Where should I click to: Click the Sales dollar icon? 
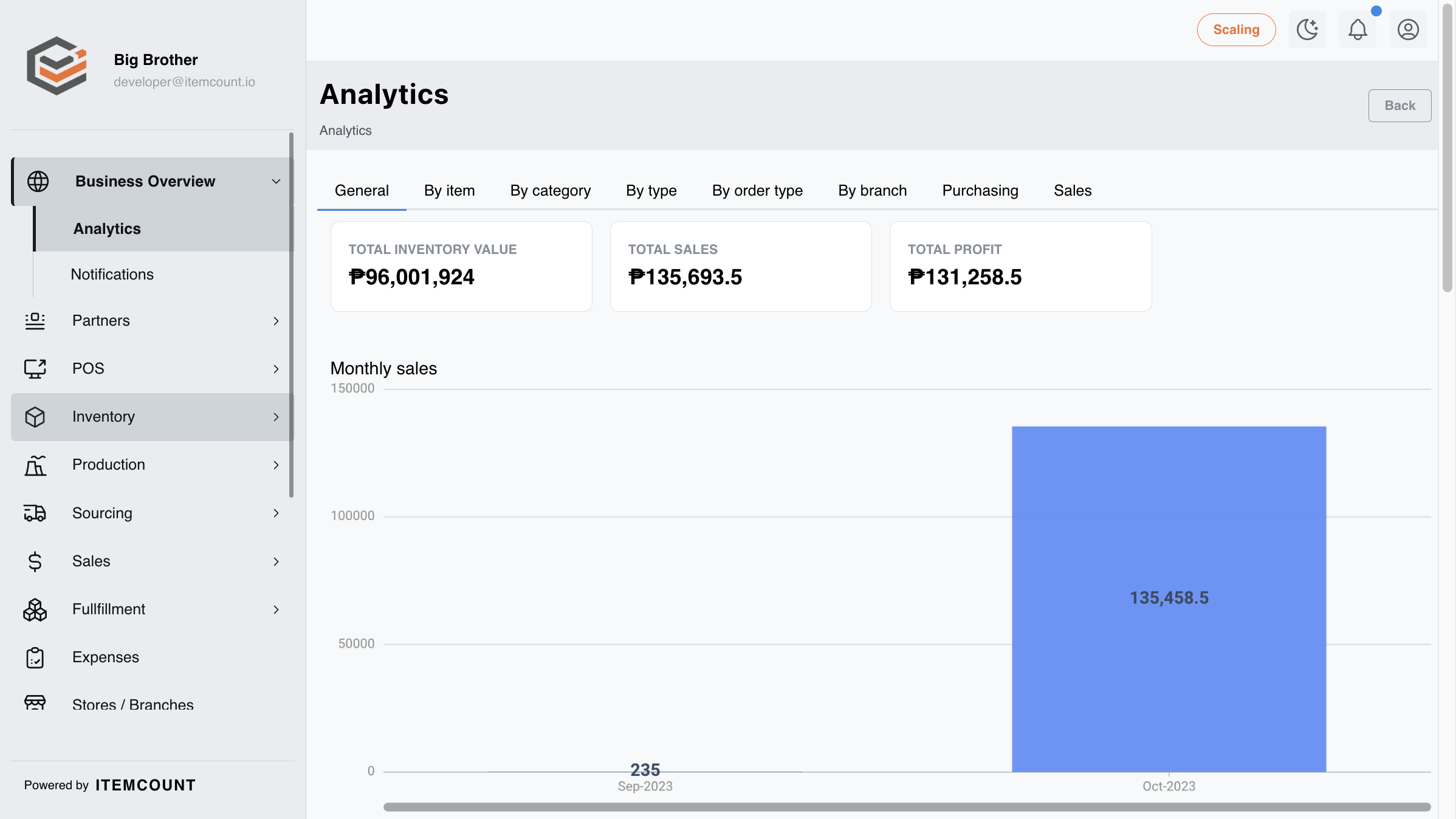35,561
